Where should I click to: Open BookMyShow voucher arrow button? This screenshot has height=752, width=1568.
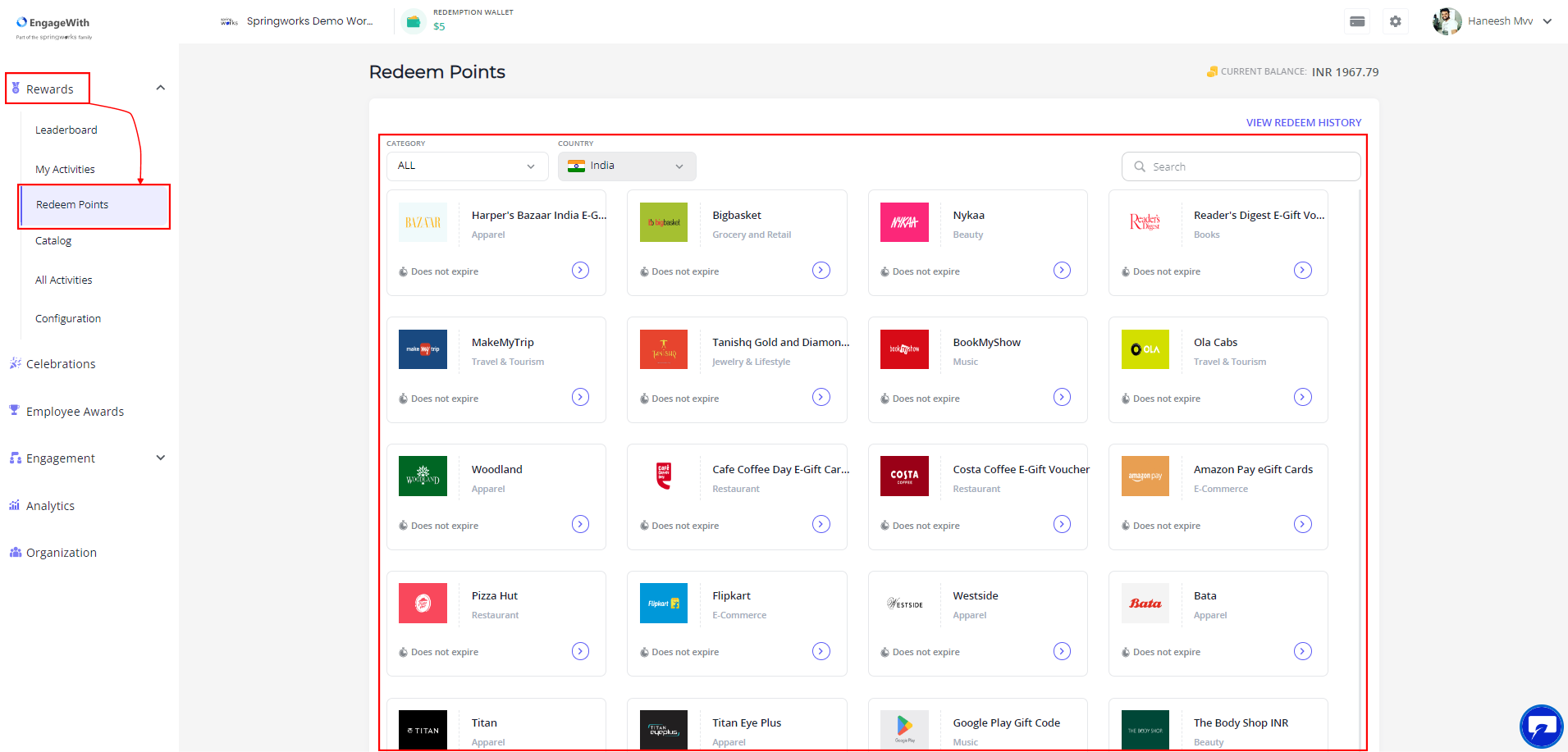(x=1062, y=397)
